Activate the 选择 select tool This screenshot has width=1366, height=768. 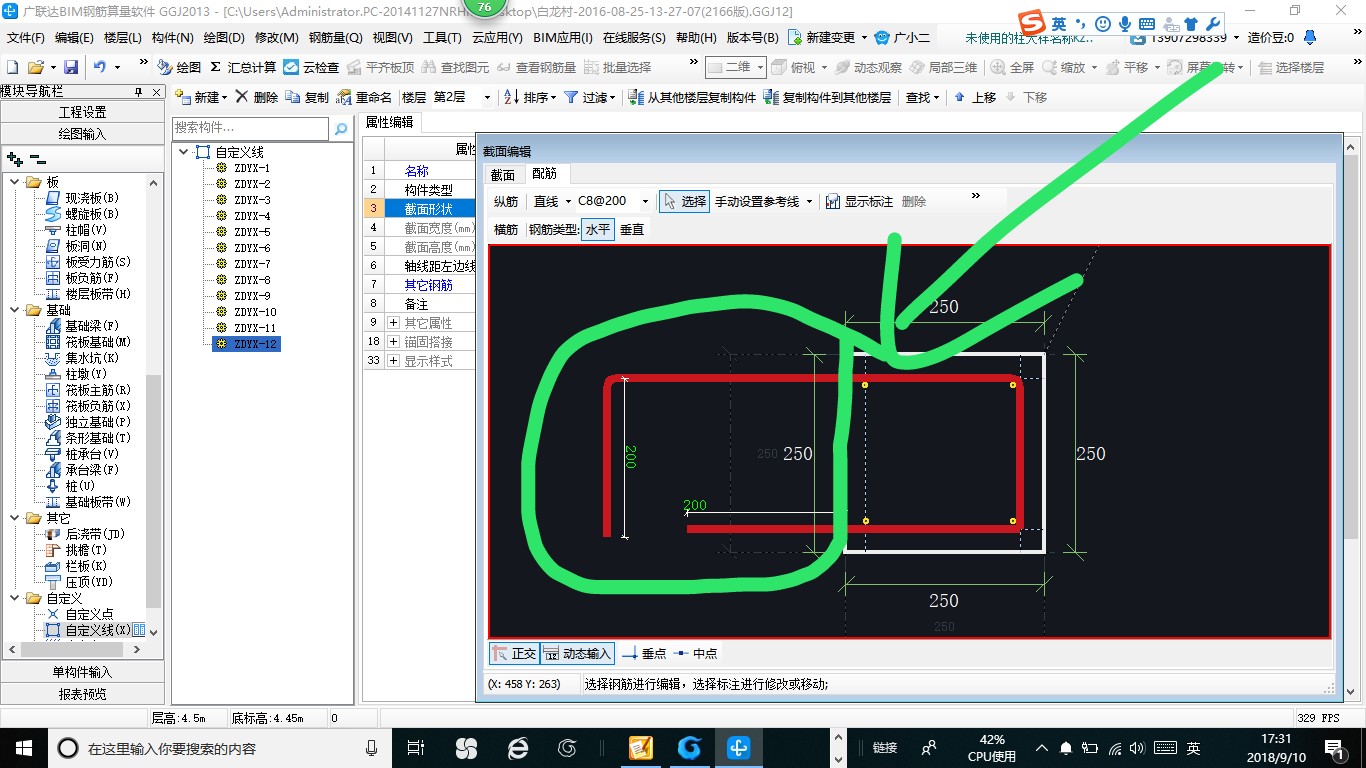pos(684,201)
